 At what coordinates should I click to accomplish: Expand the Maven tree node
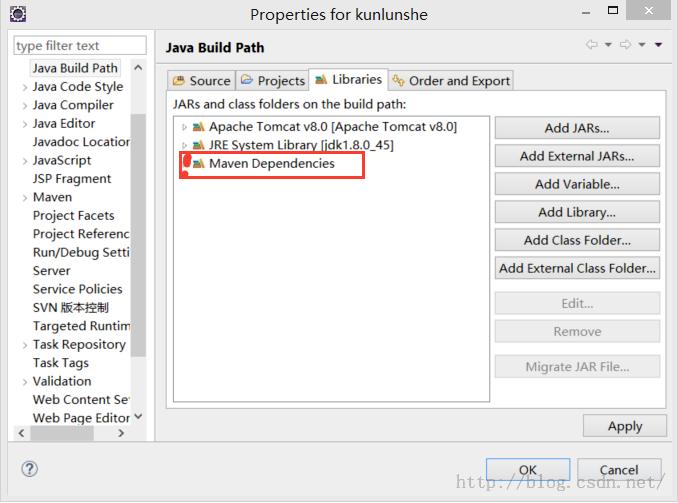[25, 198]
